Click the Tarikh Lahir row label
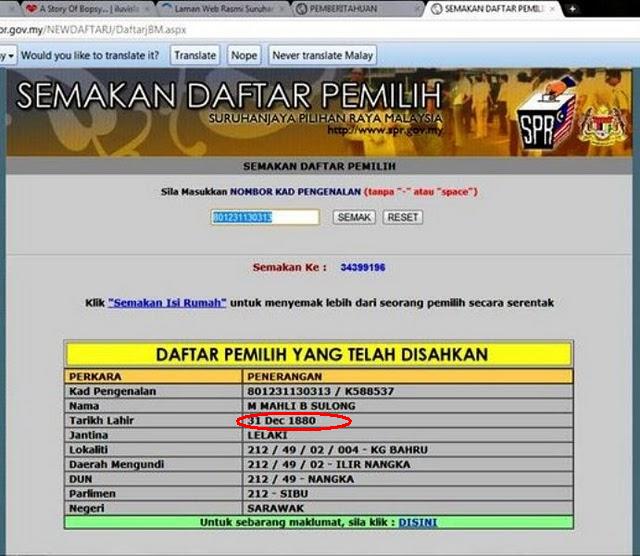The height and width of the screenshot is (556, 640). point(101,420)
